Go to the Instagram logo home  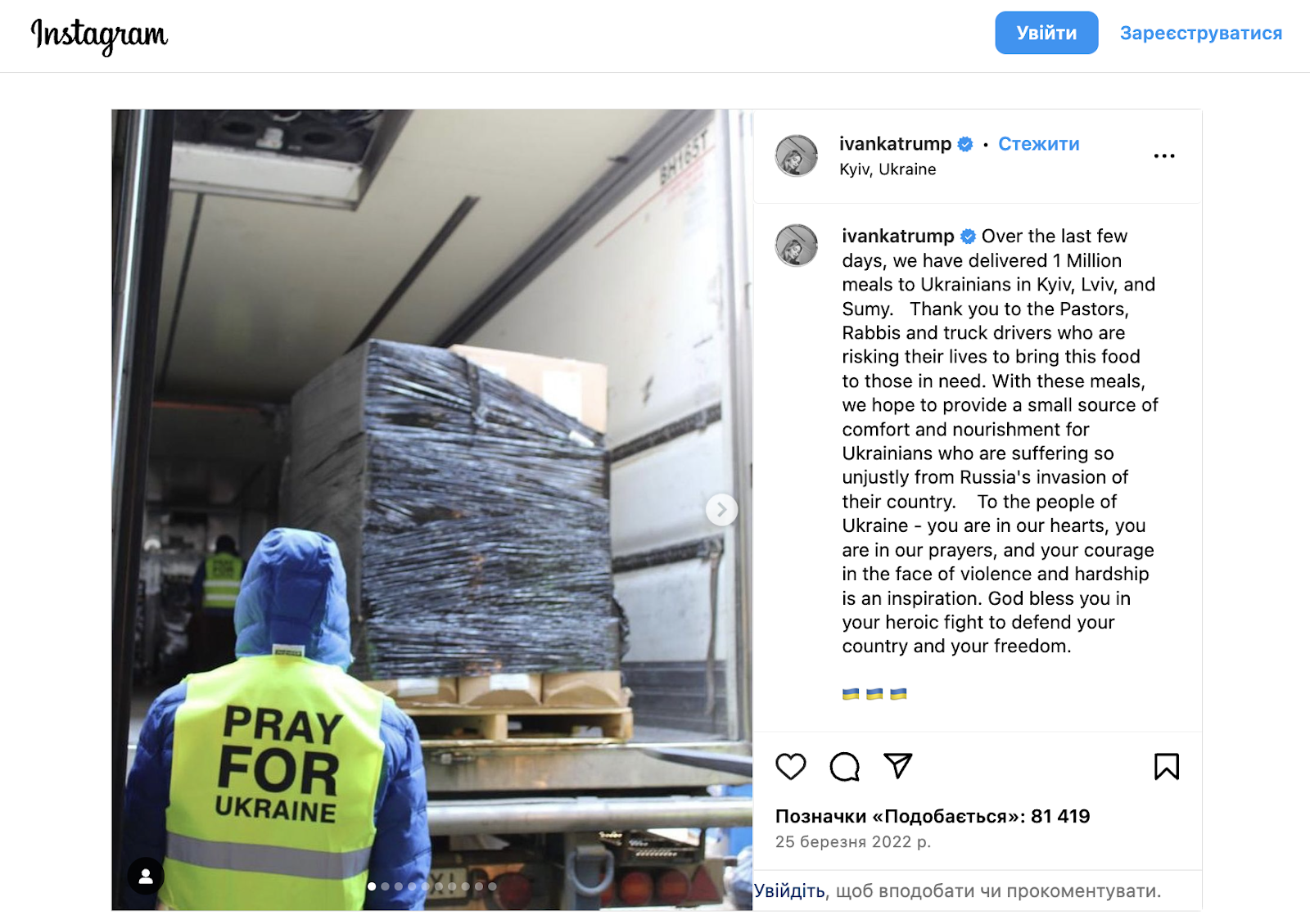coord(99,36)
